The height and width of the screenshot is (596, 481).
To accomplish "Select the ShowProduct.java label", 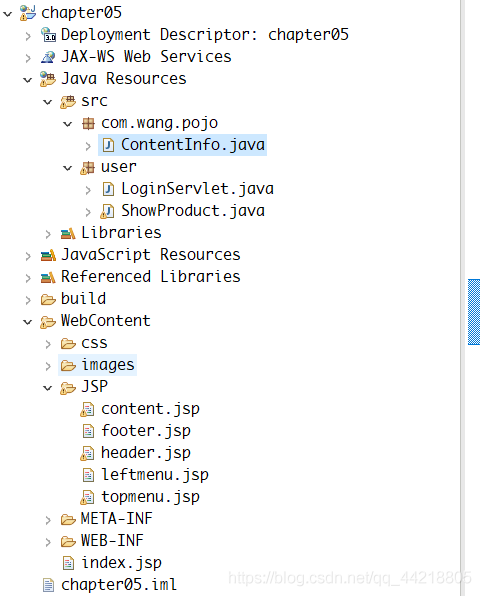I will tap(193, 211).
